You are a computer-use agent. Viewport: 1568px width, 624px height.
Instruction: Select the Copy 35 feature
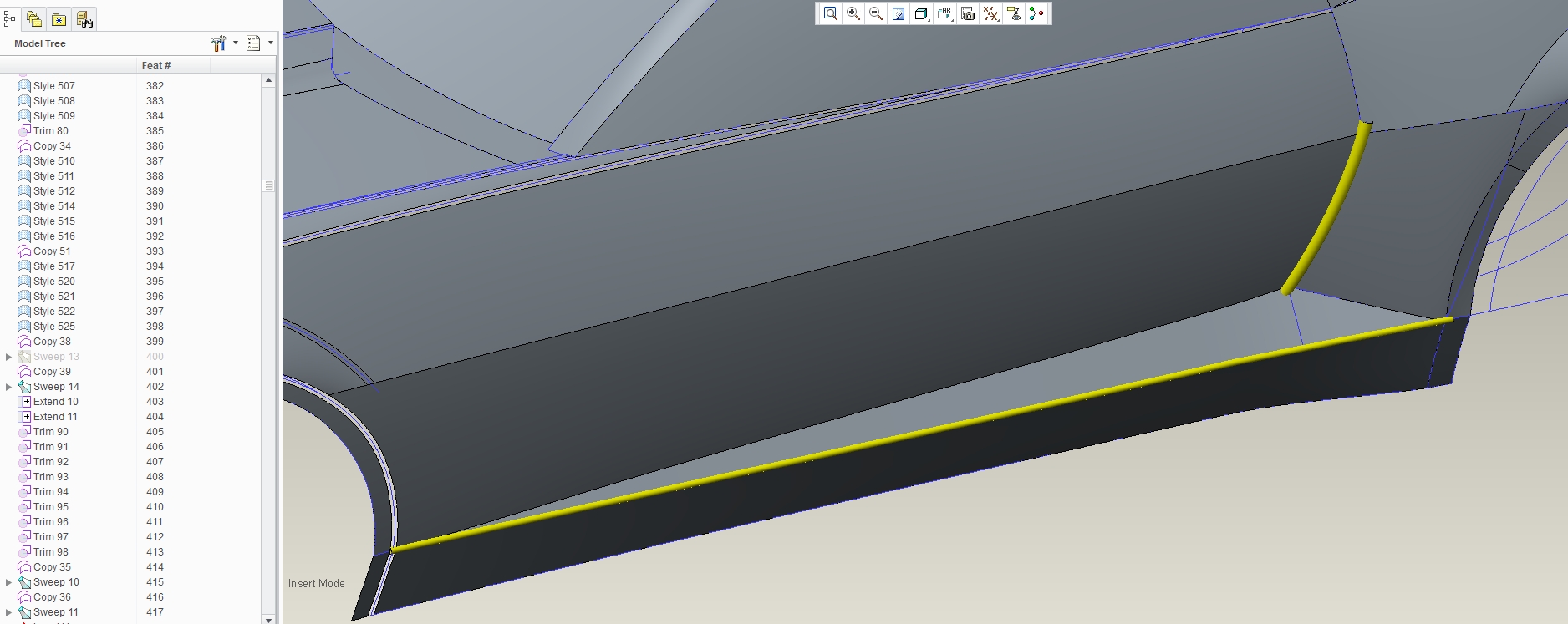click(x=52, y=567)
